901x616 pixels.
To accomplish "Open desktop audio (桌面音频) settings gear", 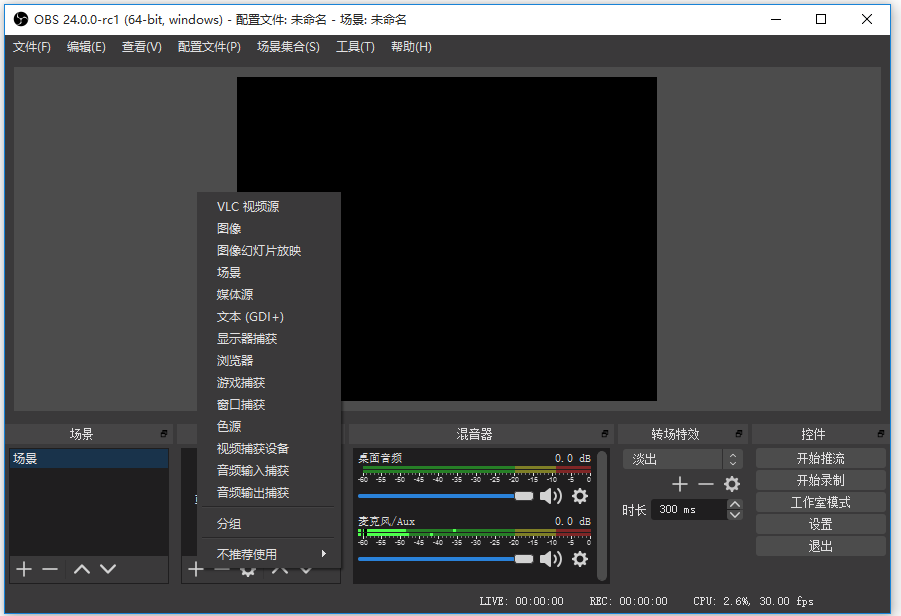I will [579, 495].
